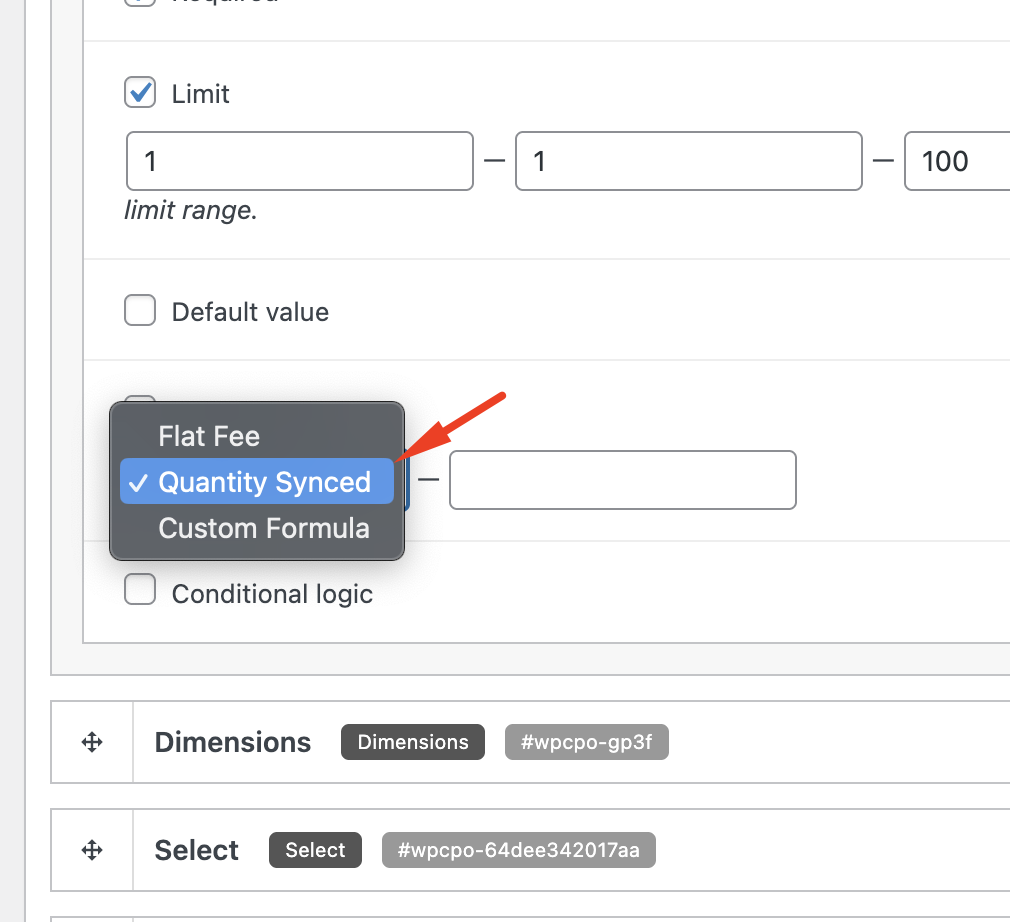Choose Flat Fee from dropdown list
Image resolution: width=1010 pixels, height=922 pixels.
(x=209, y=436)
